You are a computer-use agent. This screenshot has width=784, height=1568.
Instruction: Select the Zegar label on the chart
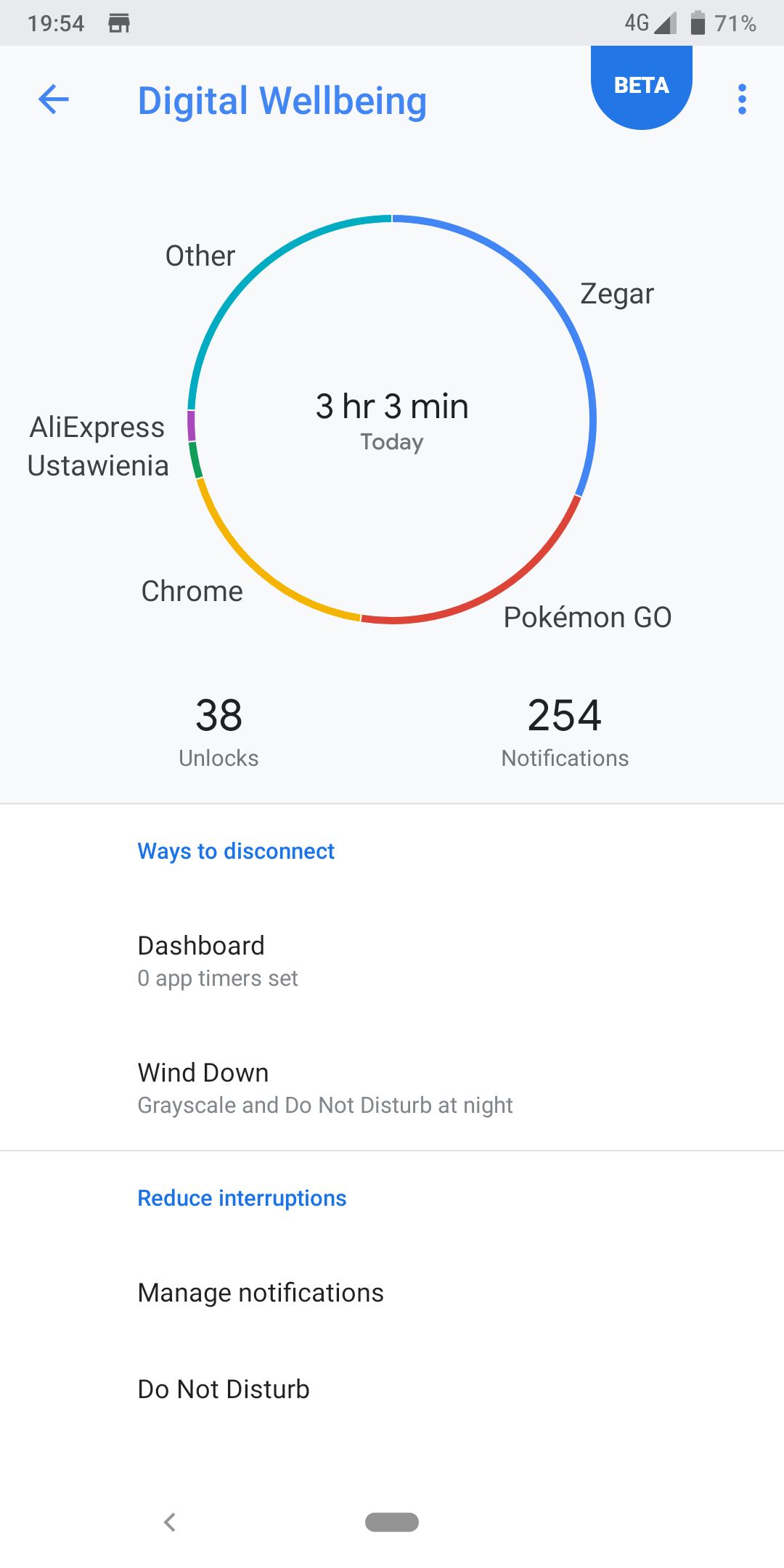pos(617,293)
